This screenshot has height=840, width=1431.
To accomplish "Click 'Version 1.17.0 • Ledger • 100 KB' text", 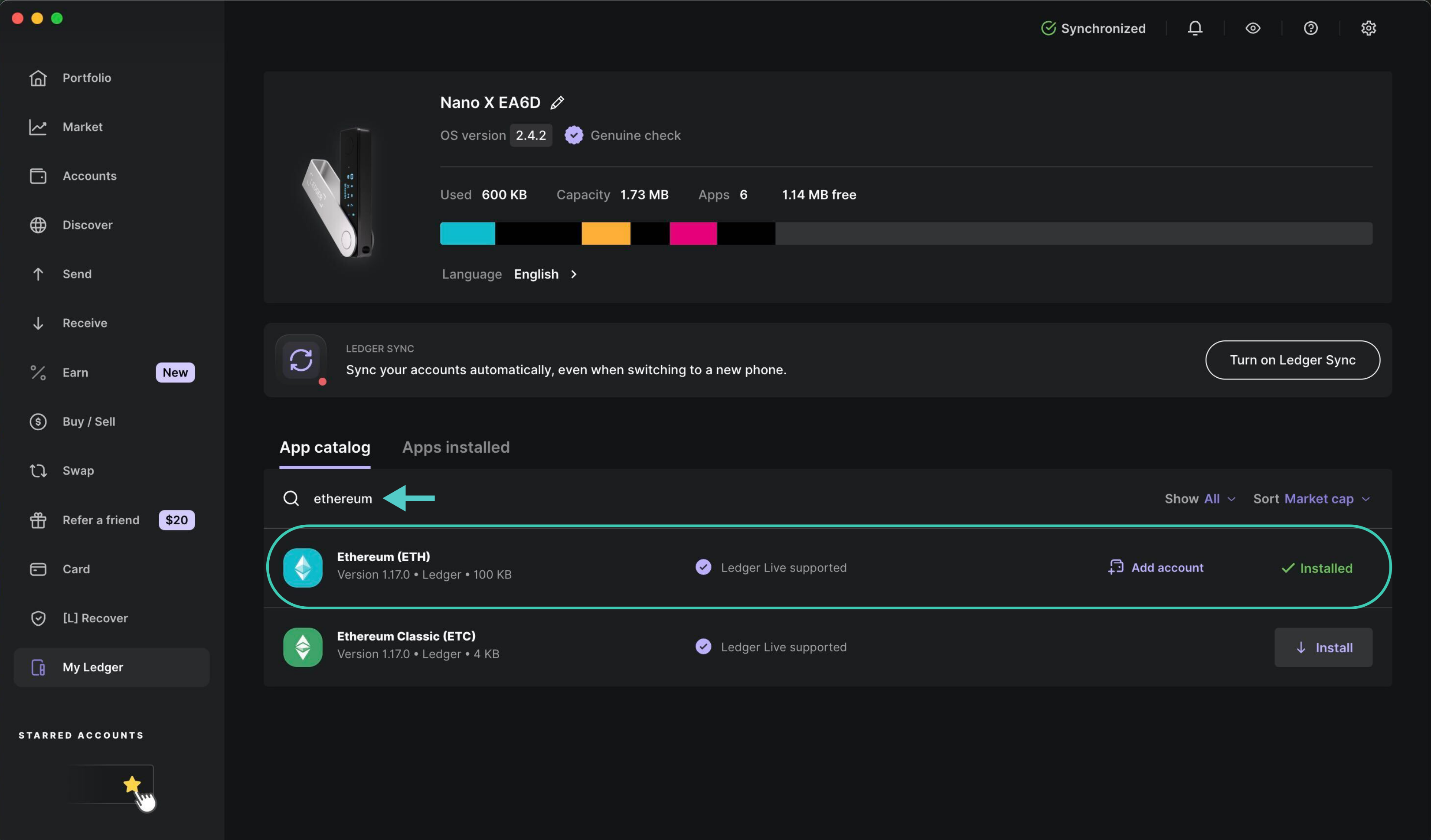I will click(424, 575).
